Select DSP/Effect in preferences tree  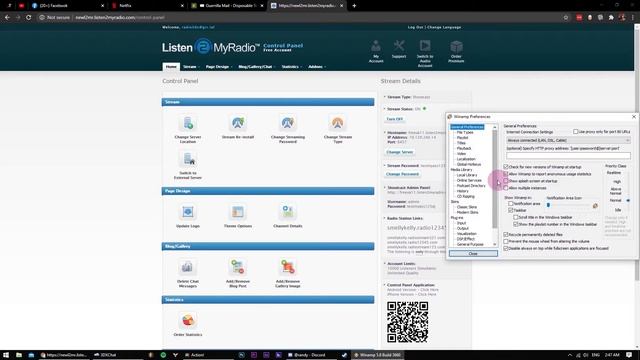(x=466, y=239)
